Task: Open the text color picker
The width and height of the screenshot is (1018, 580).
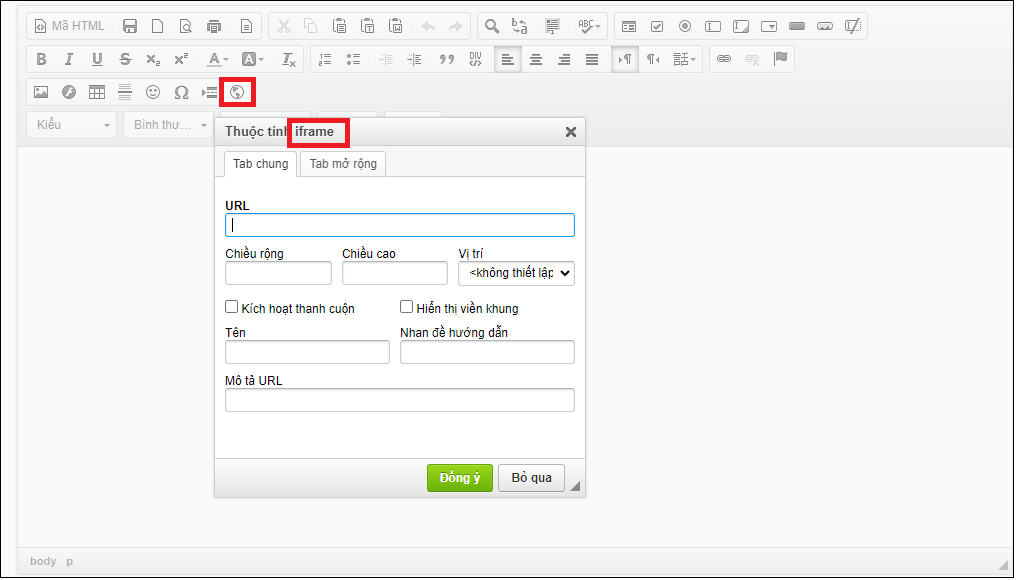Action: coord(218,59)
